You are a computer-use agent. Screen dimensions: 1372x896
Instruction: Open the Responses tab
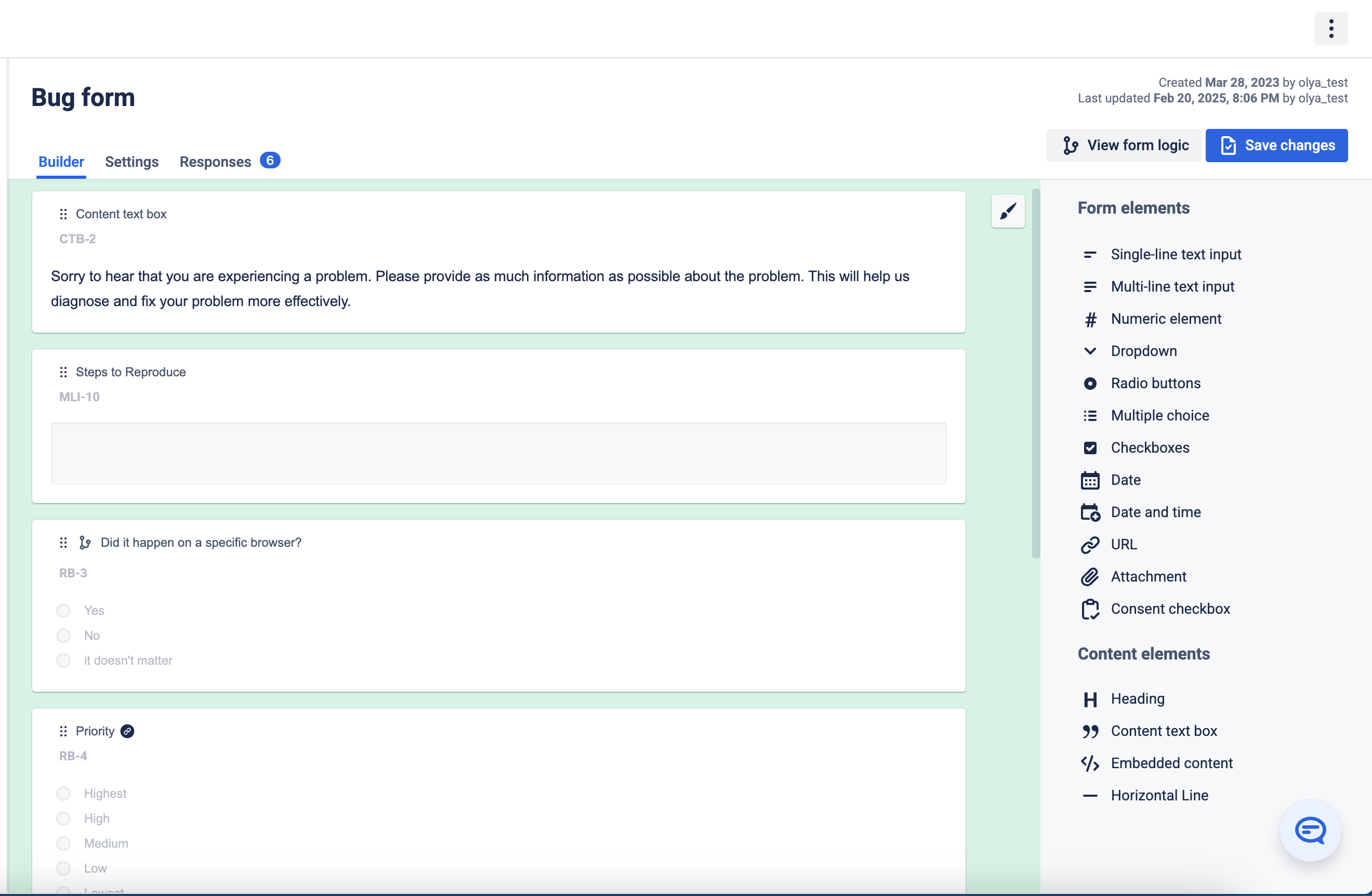(x=229, y=162)
